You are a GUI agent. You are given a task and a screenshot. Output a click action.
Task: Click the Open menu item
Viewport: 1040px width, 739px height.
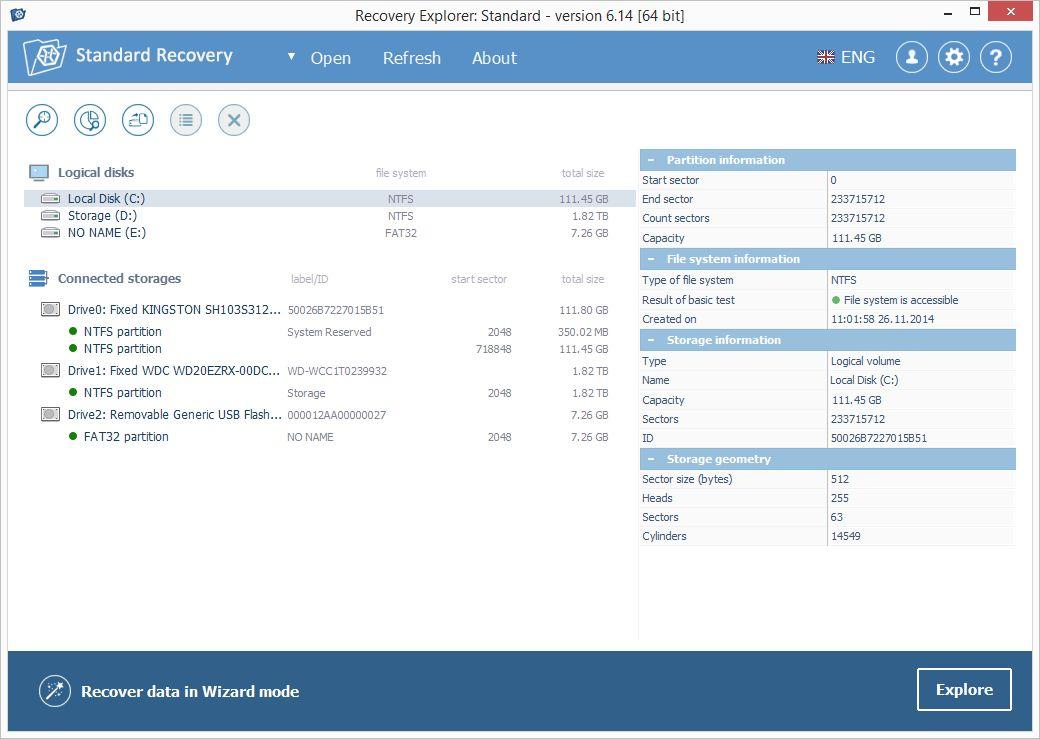(330, 58)
